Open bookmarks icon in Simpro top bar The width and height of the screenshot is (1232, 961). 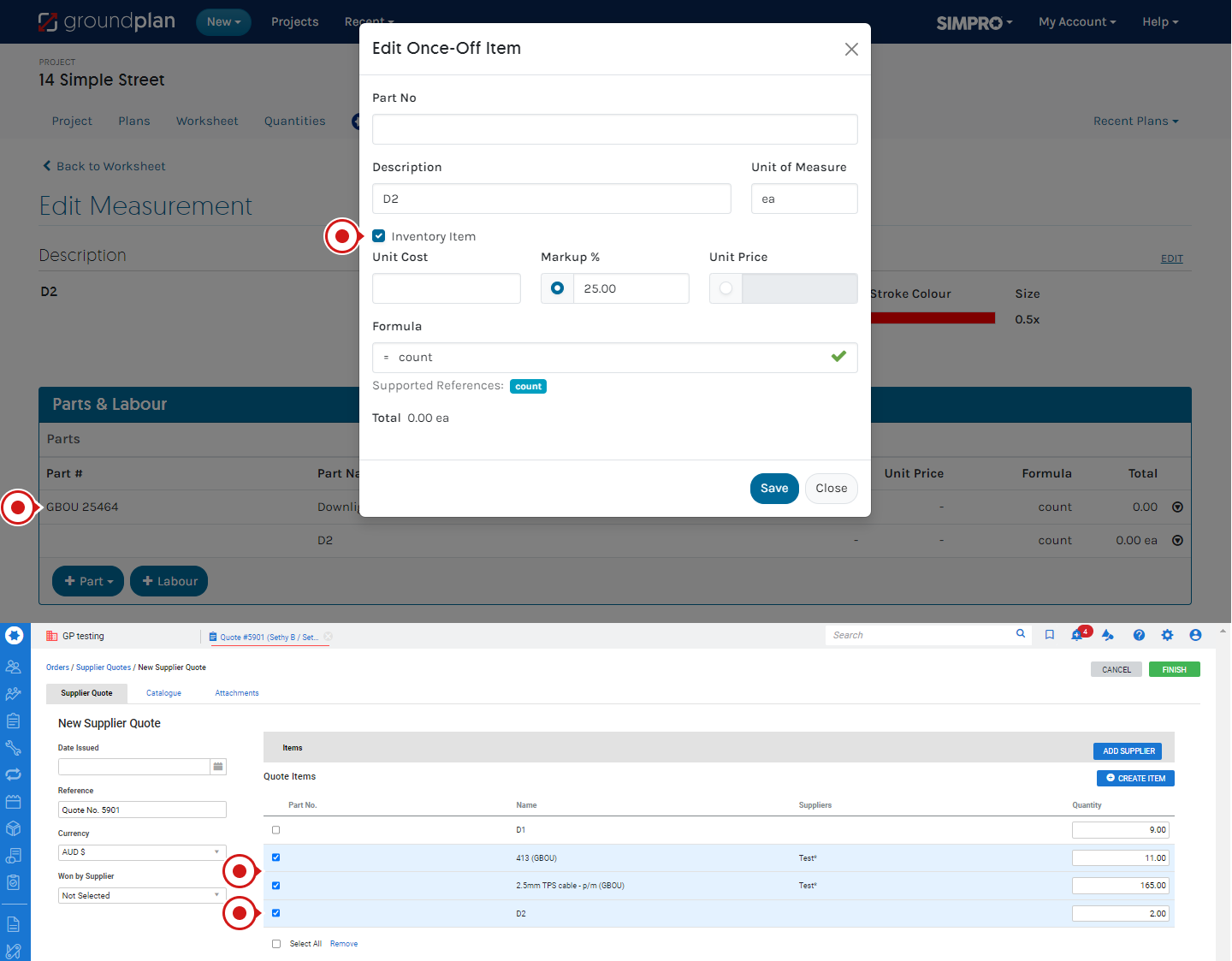tap(1050, 635)
